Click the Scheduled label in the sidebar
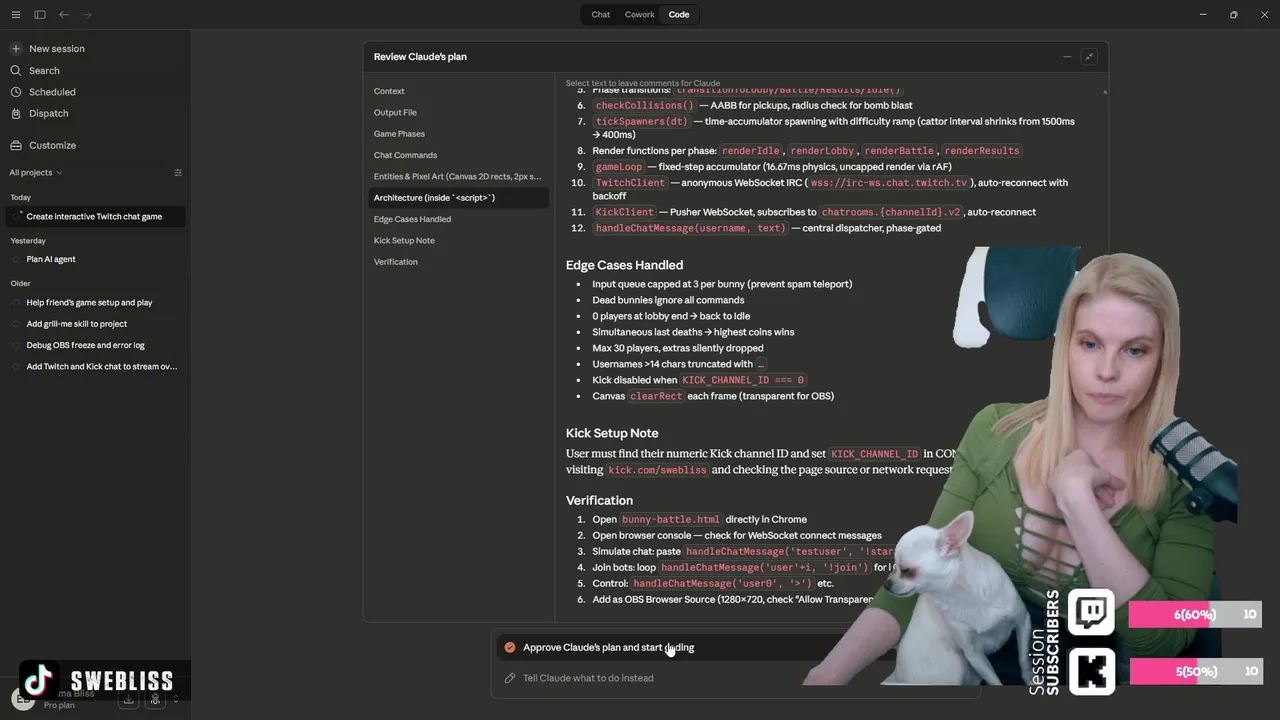The width and height of the screenshot is (1280, 720). point(52,92)
